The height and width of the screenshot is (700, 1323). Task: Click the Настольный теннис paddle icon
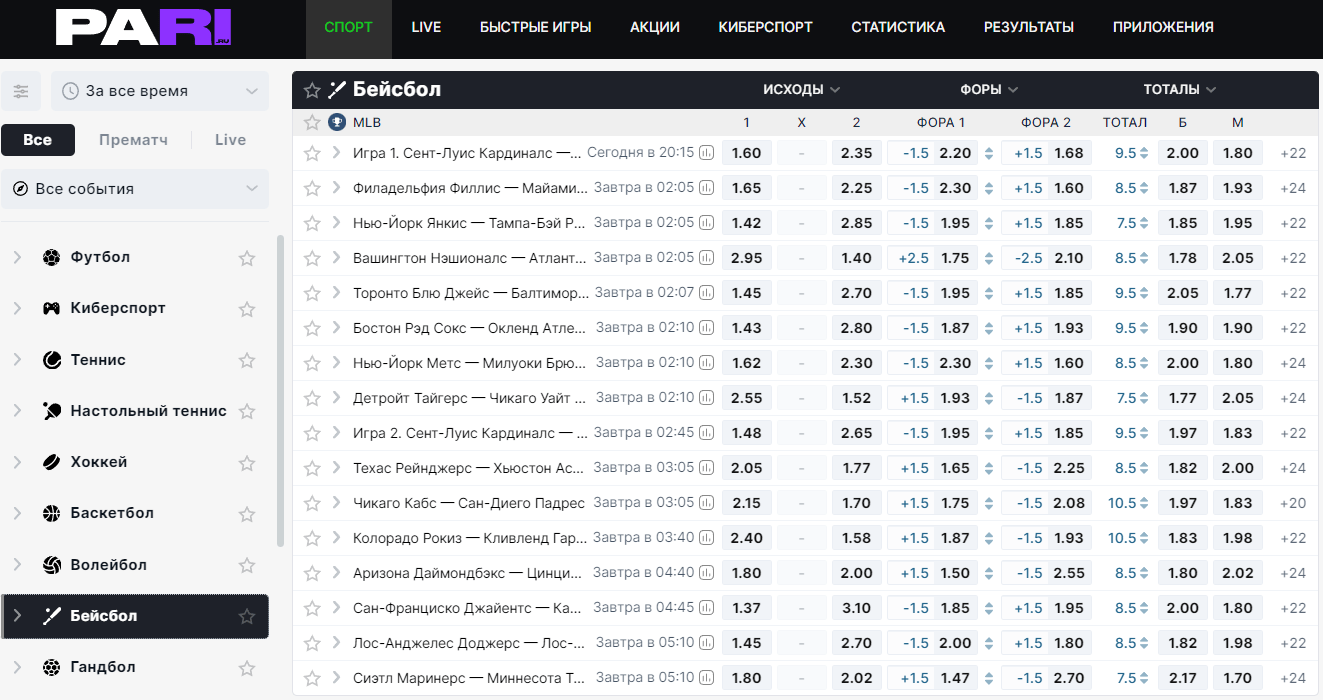click(x=51, y=411)
